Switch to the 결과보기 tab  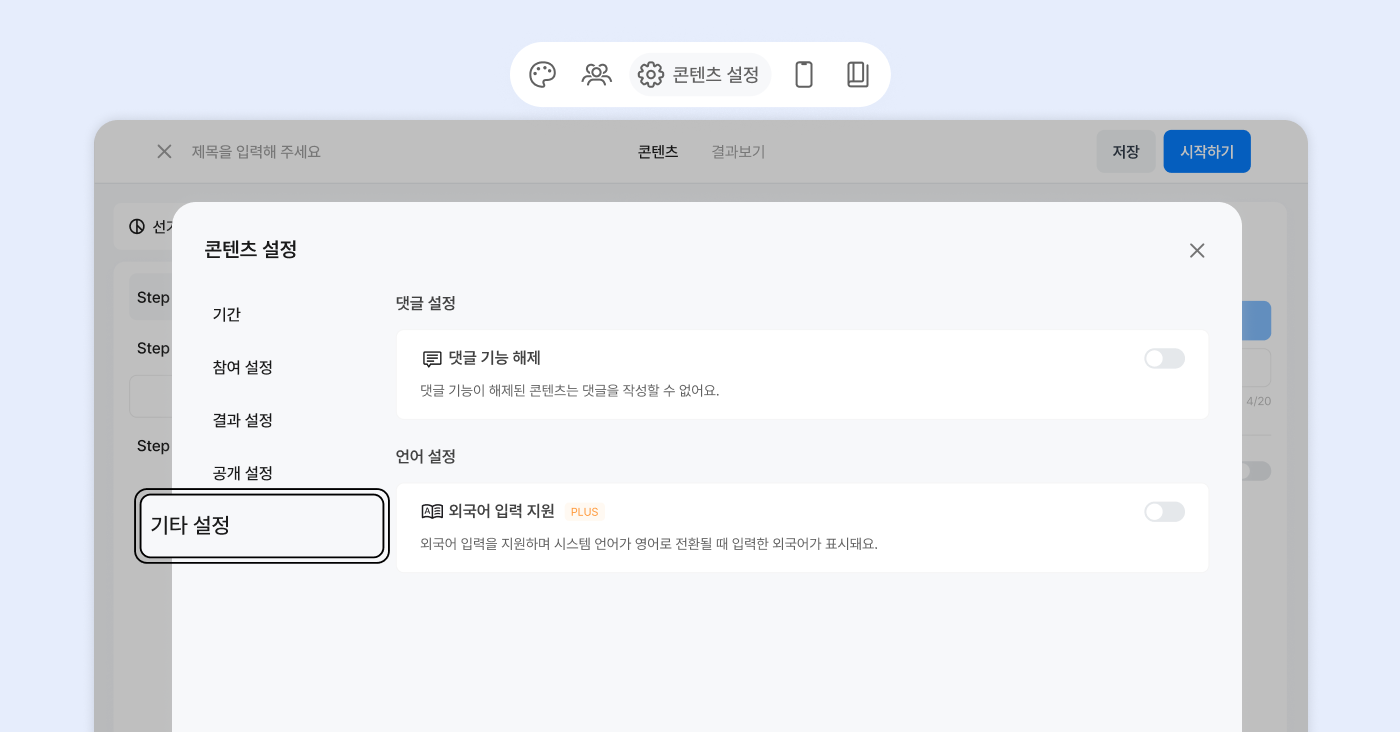coord(738,152)
